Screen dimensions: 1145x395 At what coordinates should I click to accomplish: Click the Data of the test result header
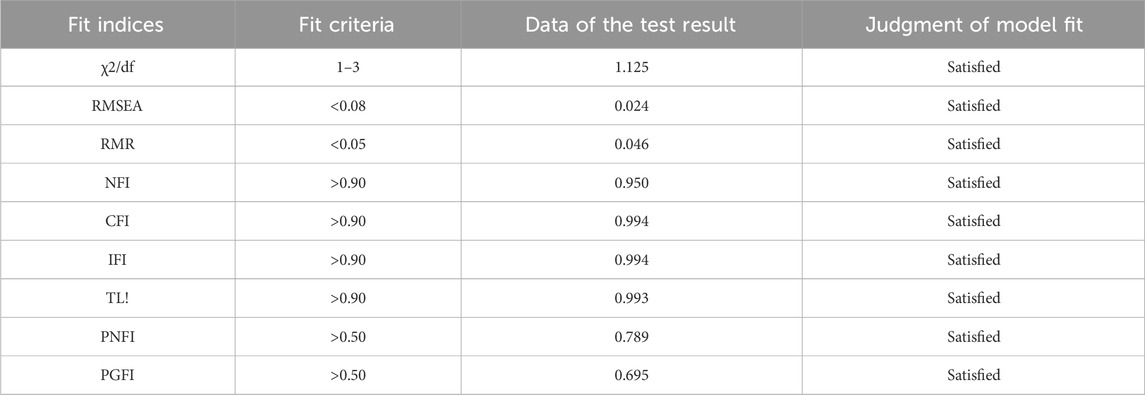coord(631,24)
